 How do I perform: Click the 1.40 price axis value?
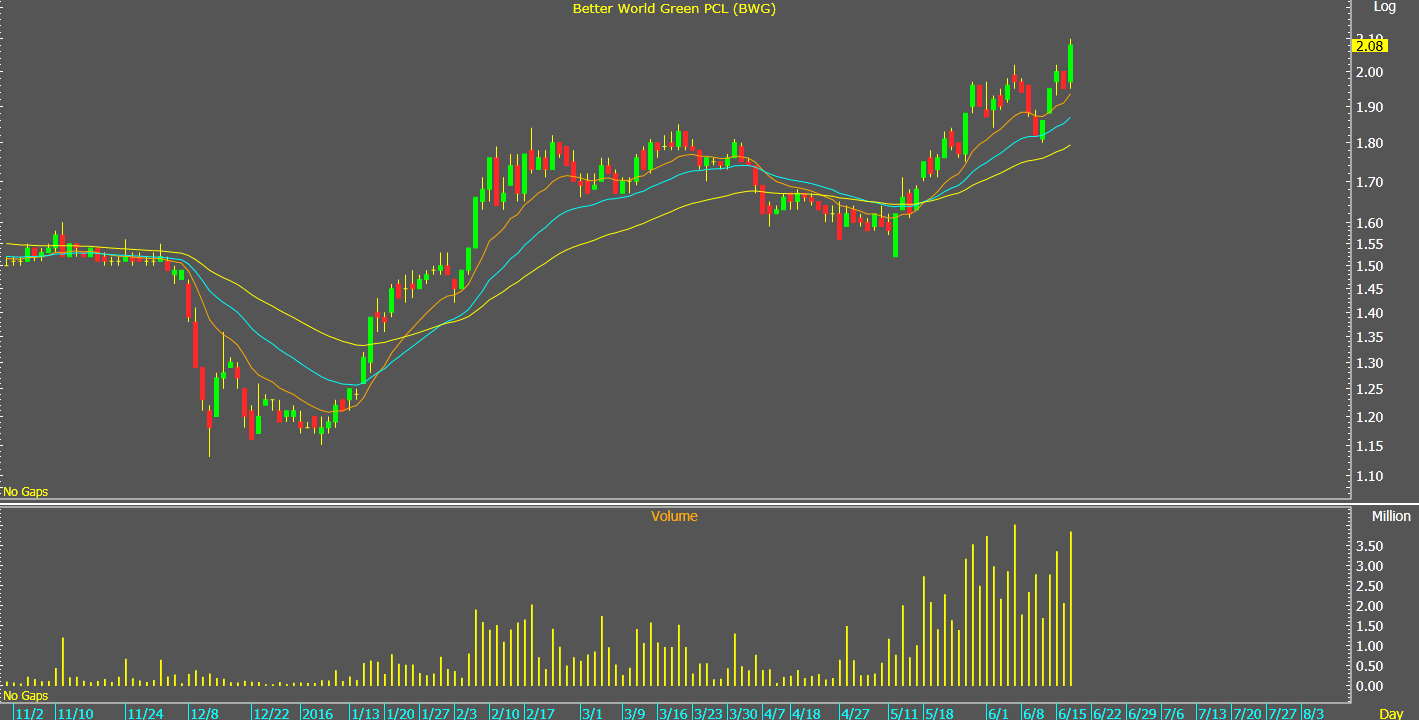coord(1370,314)
